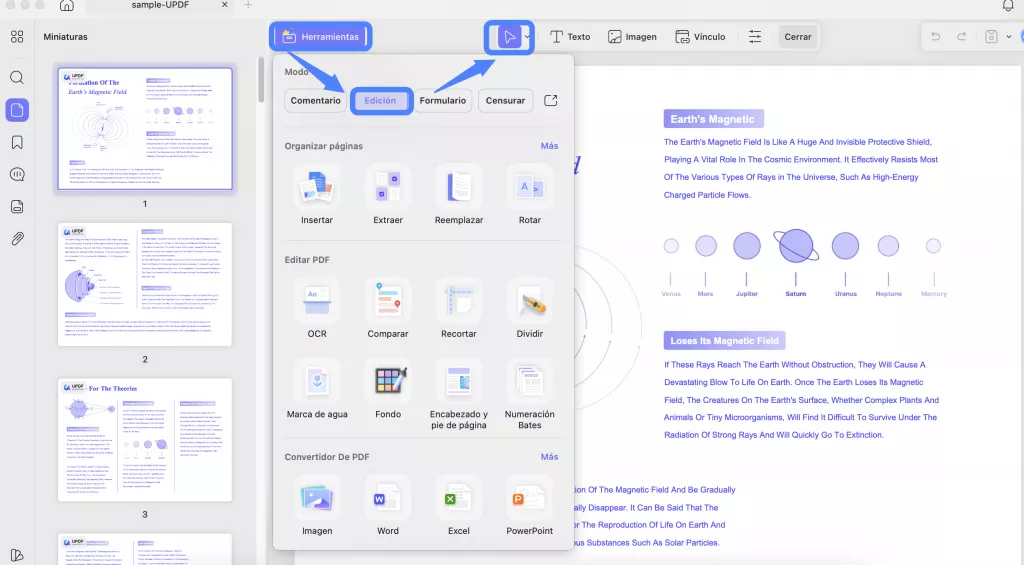Open the comments sidebar icon
This screenshot has height=565, width=1024.
pyautogui.click(x=17, y=174)
